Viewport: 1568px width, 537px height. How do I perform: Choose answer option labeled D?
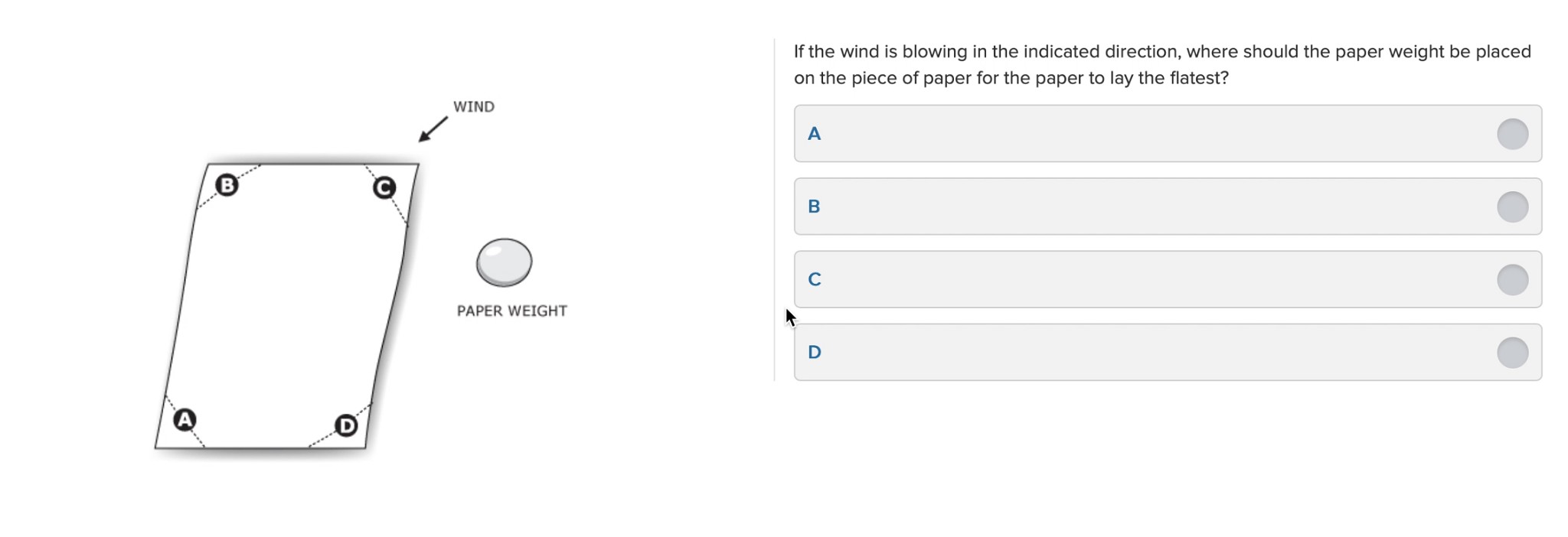(1168, 353)
